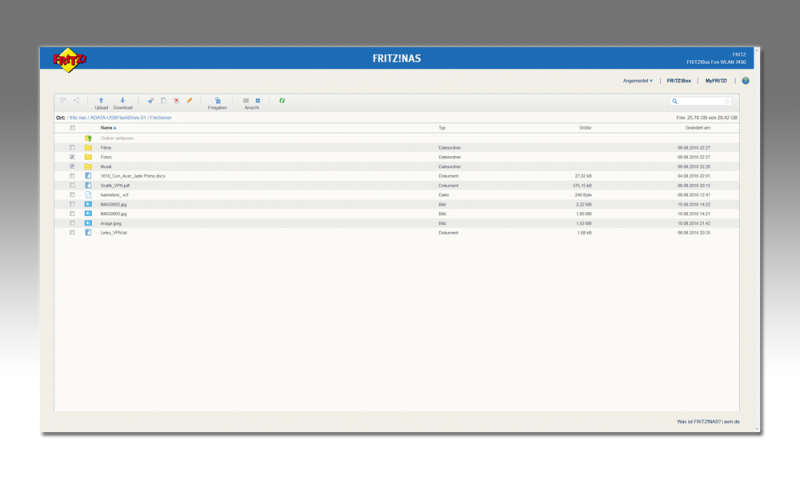Click the FRITZ!NAS title heading
Screen dimensions: 800x480
tap(396, 58)
